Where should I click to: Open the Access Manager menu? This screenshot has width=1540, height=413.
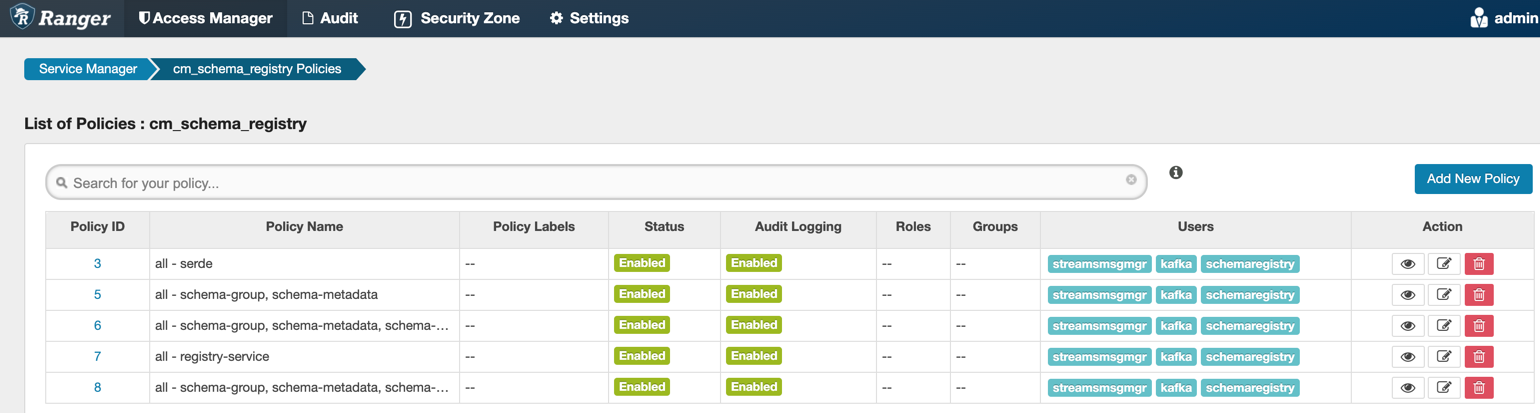tap(205, 18)
